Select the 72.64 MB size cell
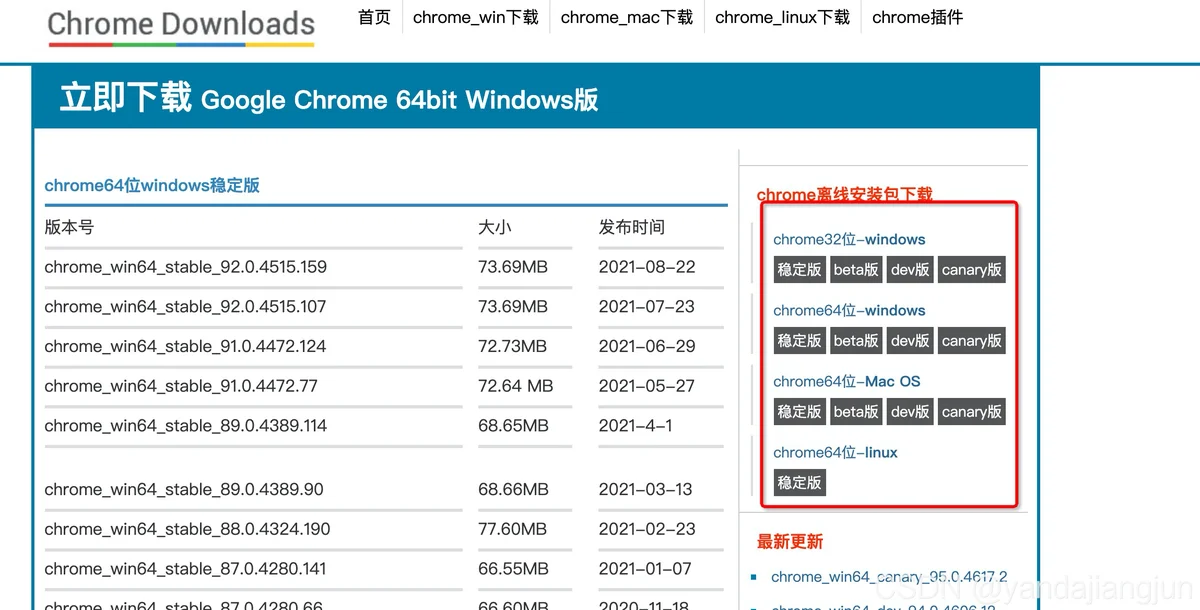1200x610 pixels. [x=516, y=386]
